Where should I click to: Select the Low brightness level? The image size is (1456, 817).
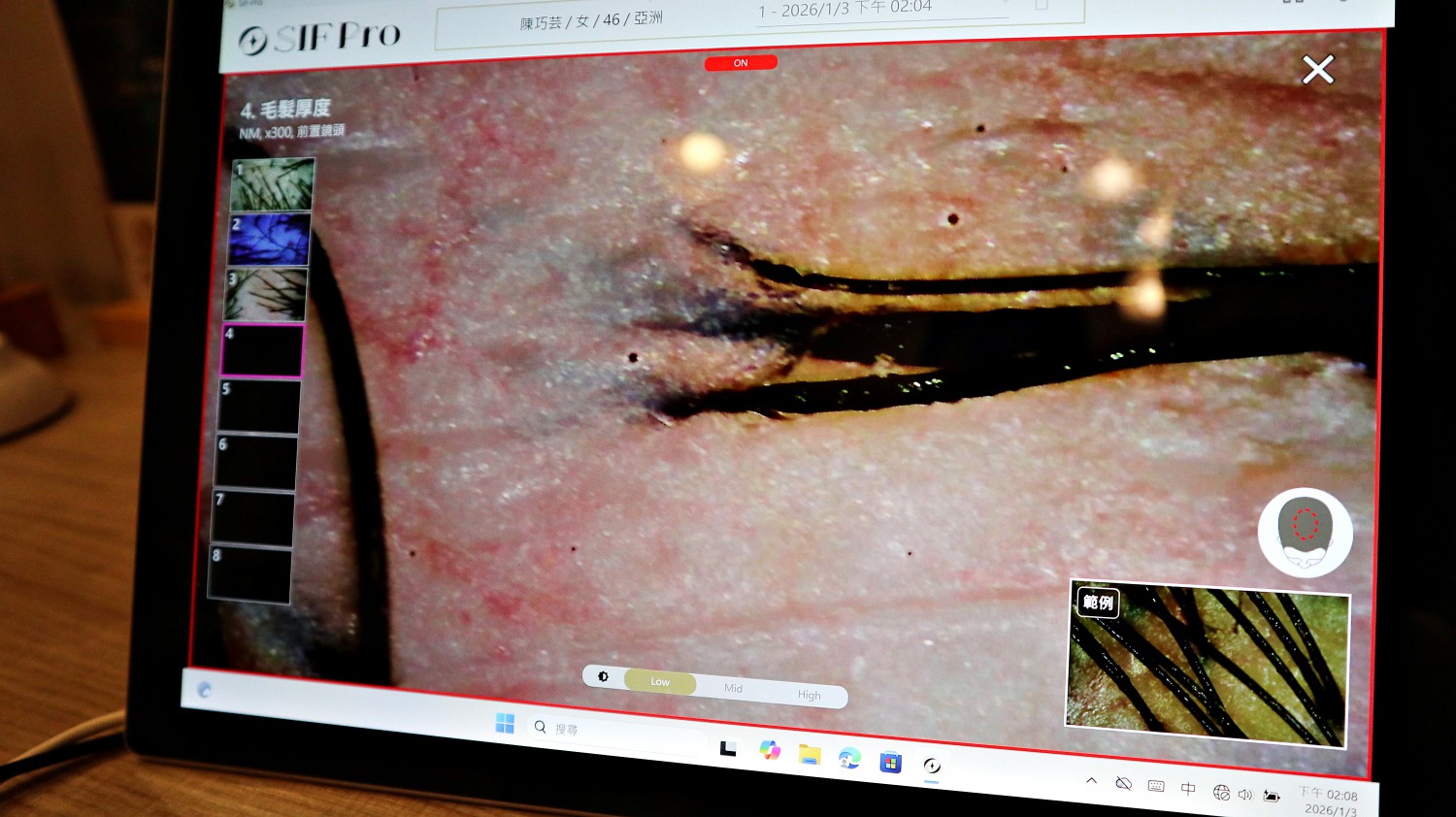(x=660, y=682)
